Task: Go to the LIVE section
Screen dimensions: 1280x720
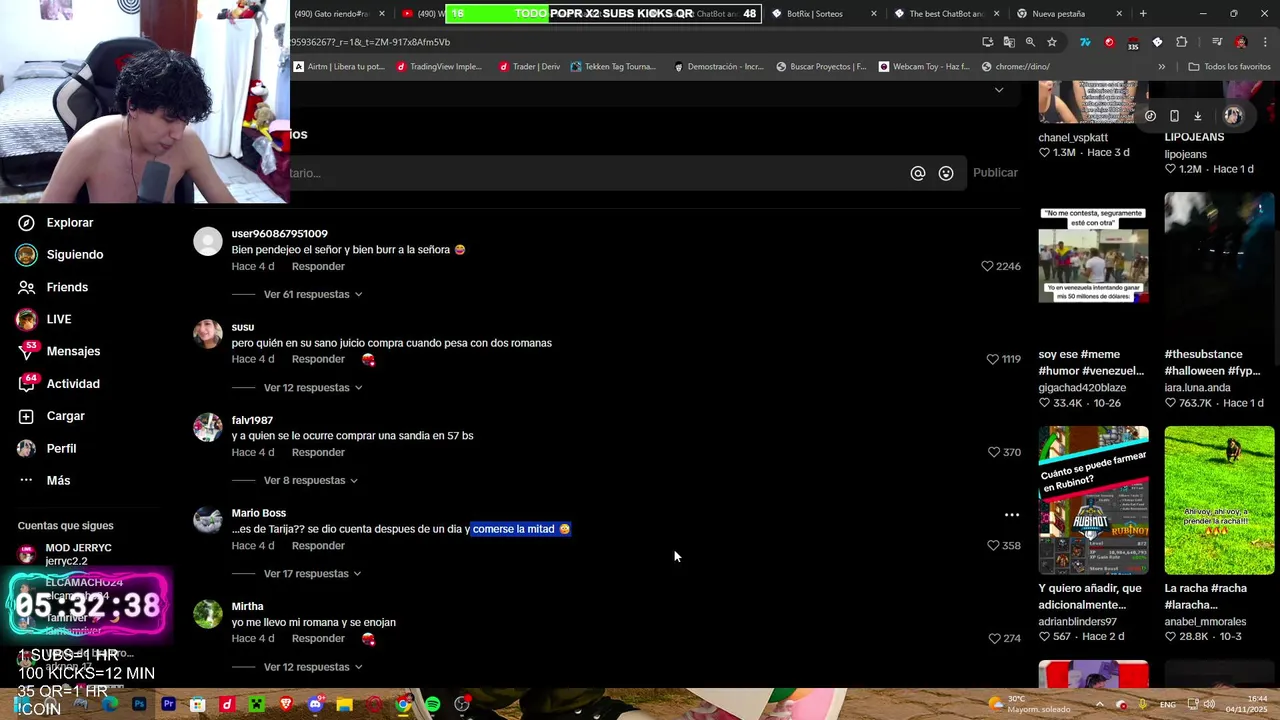Action: (45, 319)
